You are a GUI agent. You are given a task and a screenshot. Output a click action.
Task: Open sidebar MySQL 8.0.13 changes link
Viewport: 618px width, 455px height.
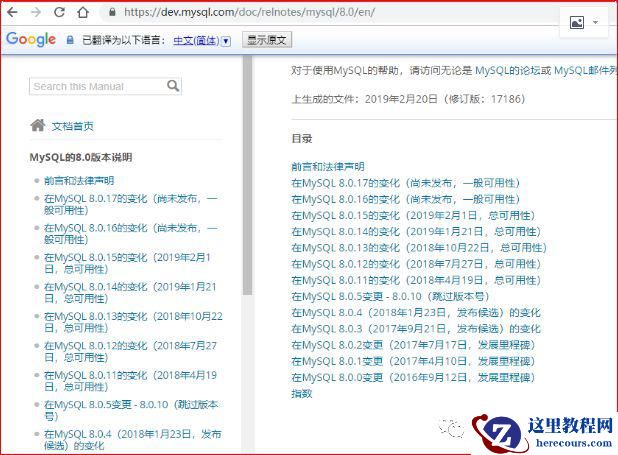(133, 322)
